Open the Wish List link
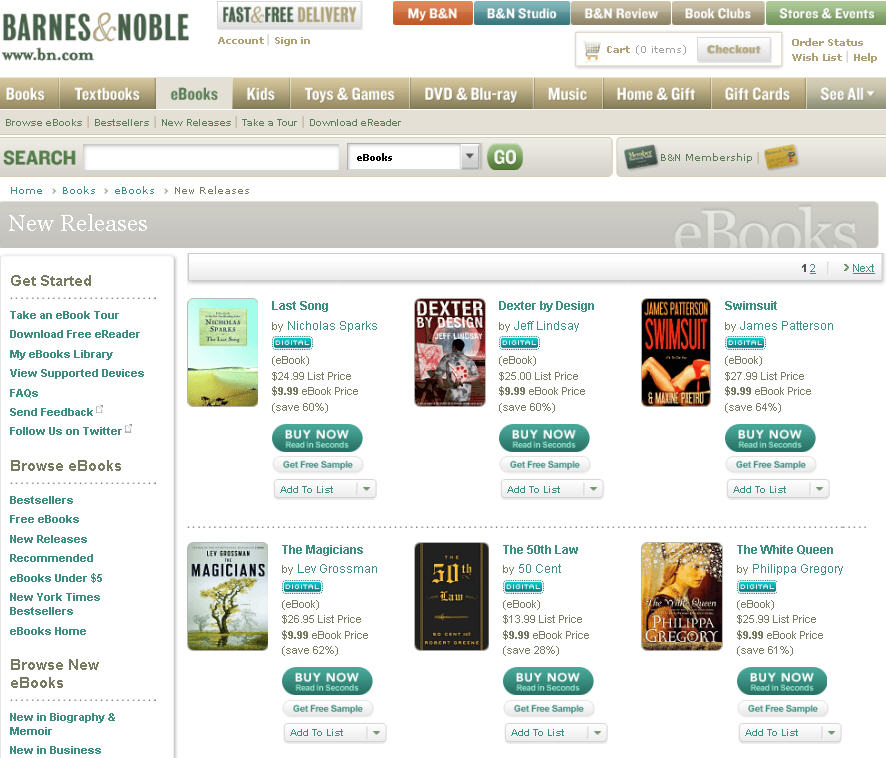 tap(816, 57)
